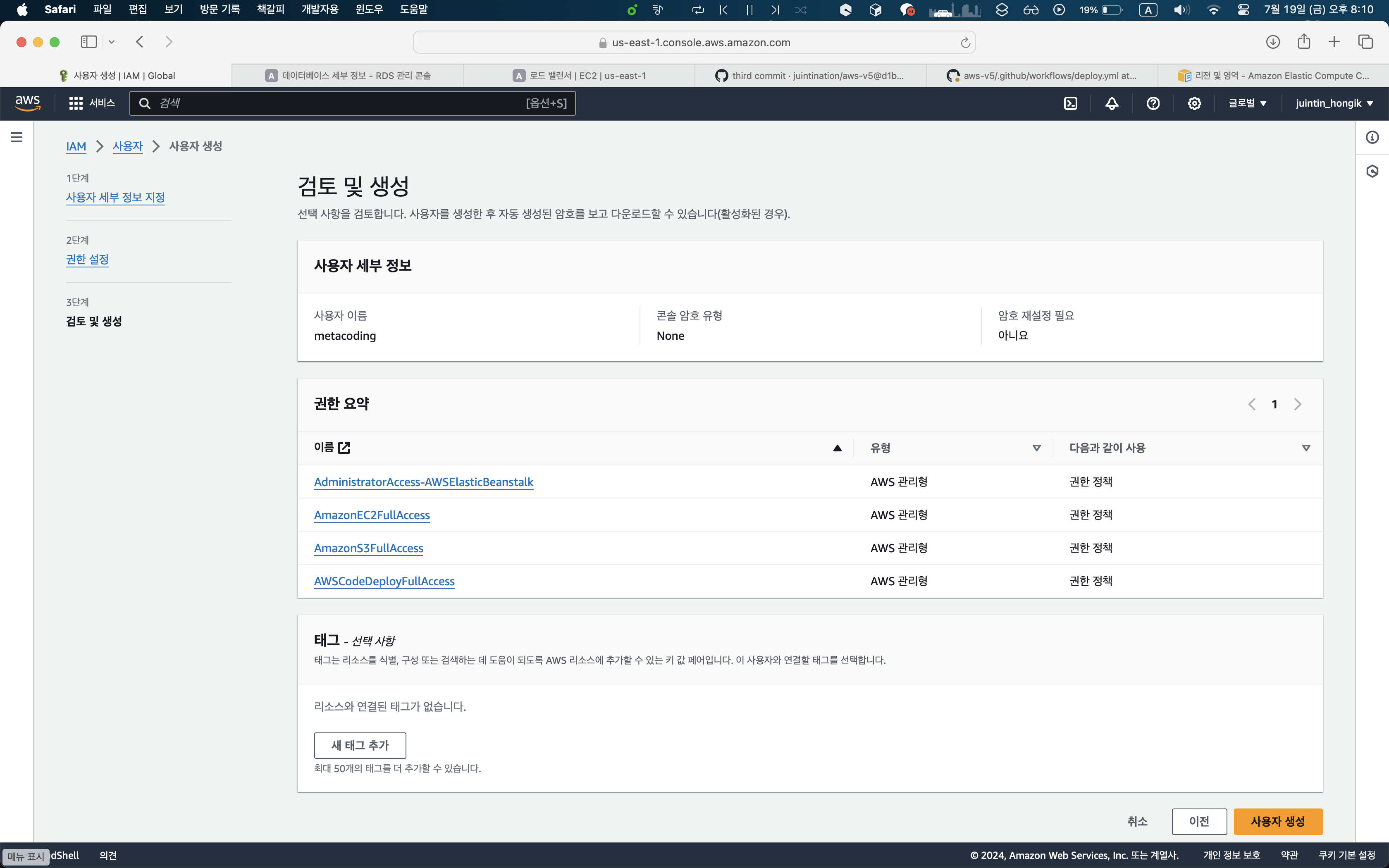This screenshot has height=868, width=1389.
Task: Open AWS CloudShell icon in top navigation
Action: click(1070, 103)
